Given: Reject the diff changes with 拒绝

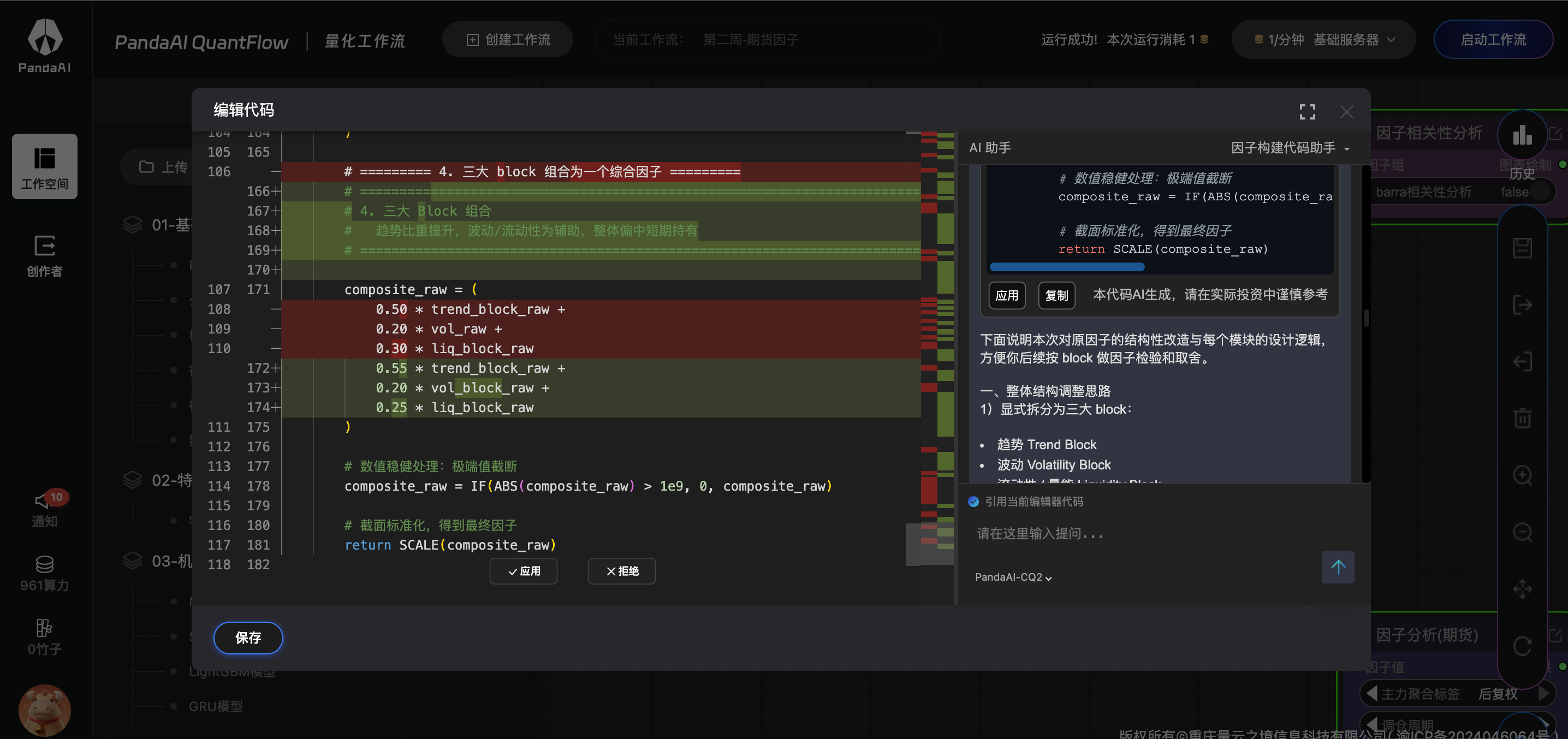Looking at the screenshot, I should [621, 571].
